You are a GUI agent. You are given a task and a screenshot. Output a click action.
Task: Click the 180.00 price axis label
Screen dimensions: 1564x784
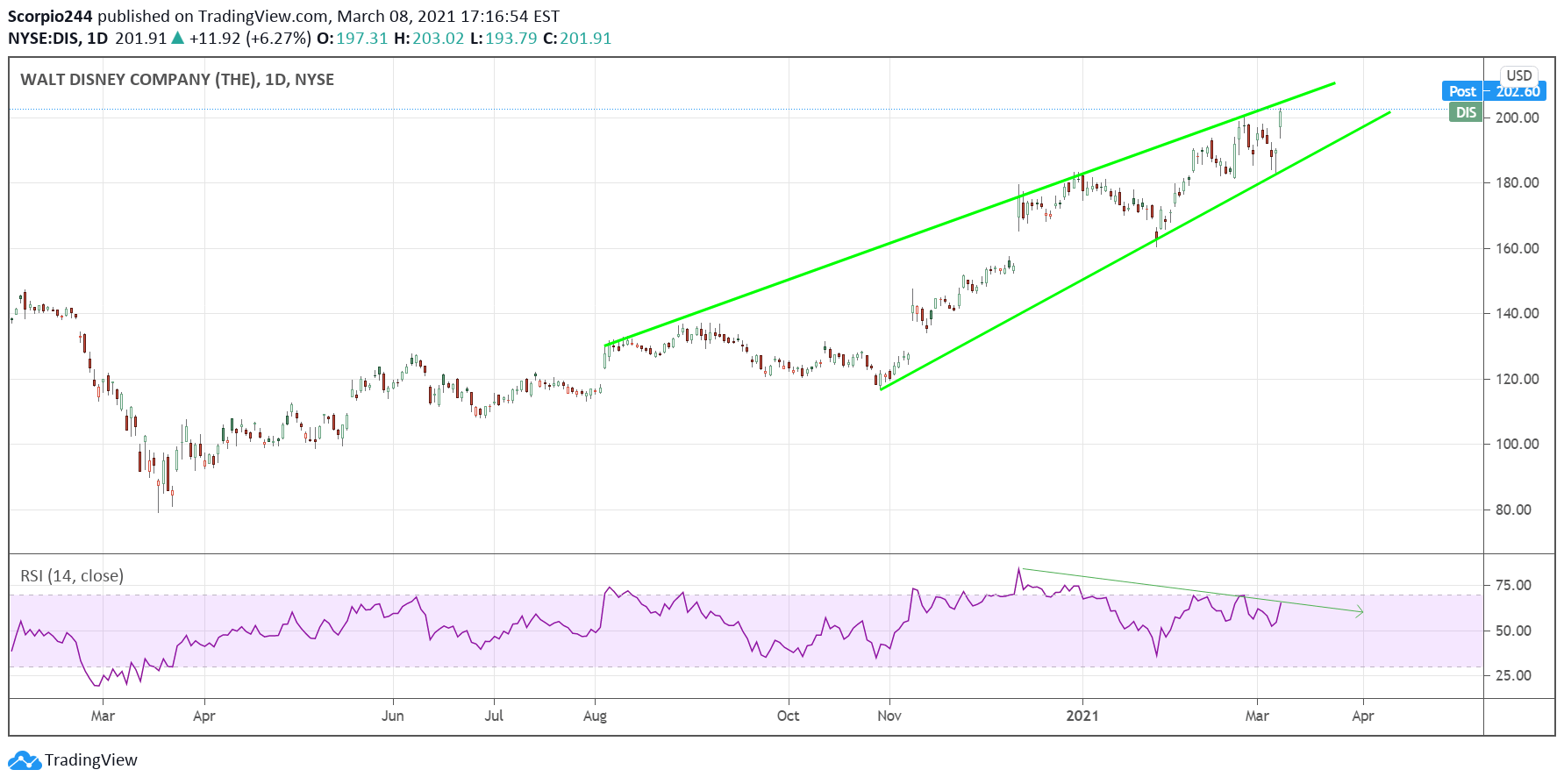point(1518,182)
